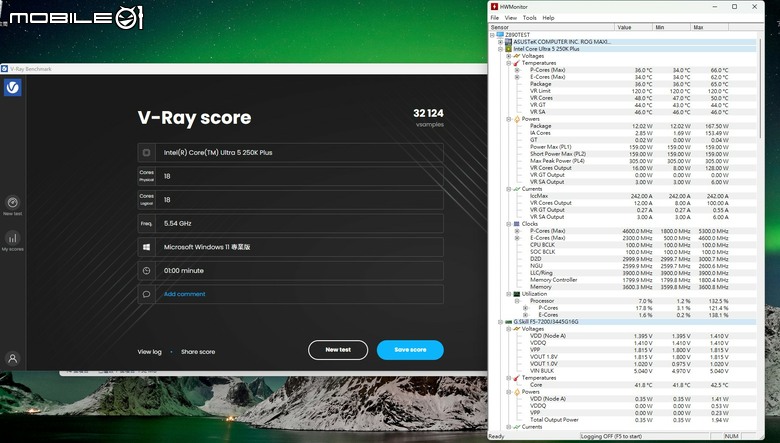Collapse the Utilization Processor node

coord(517,301)
